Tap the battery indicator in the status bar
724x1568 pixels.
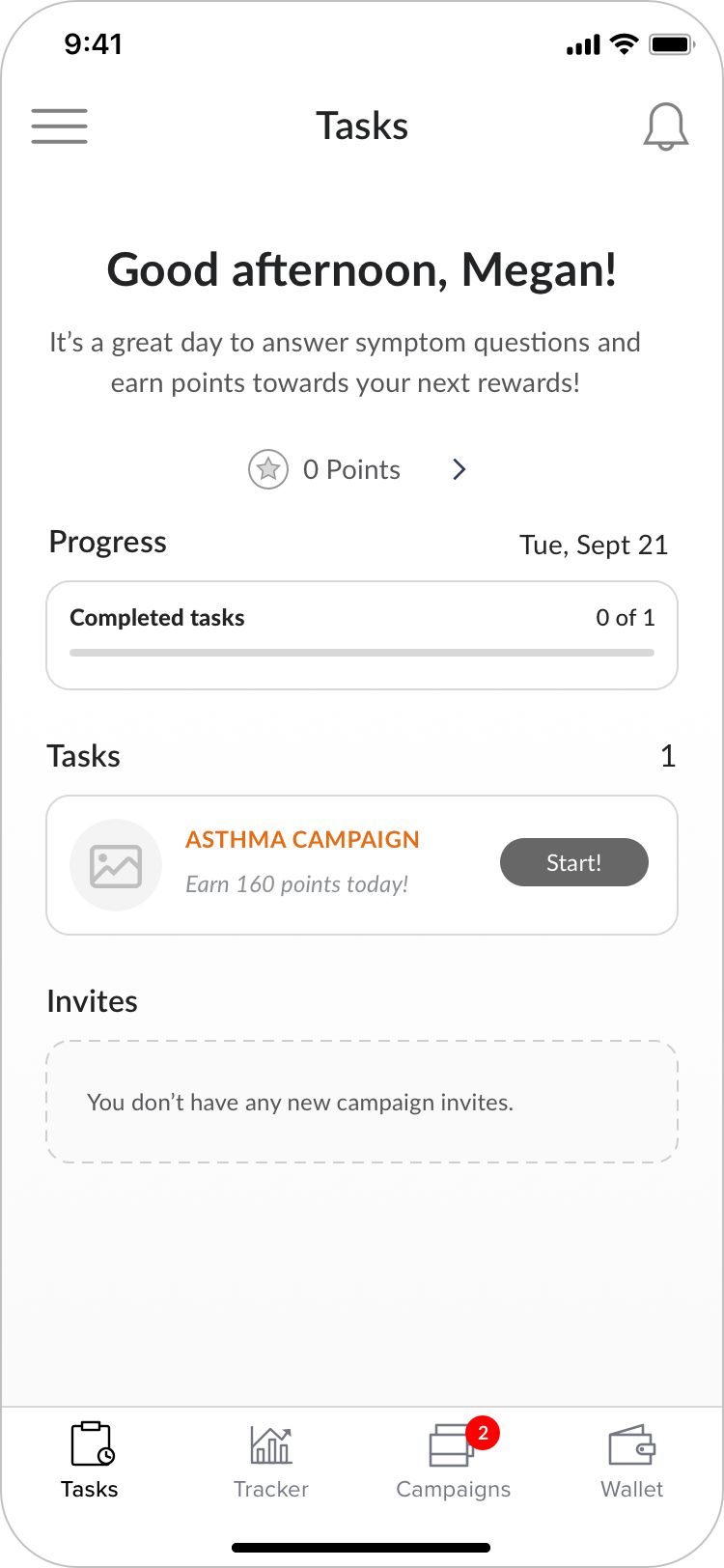(x=671, y=42)
